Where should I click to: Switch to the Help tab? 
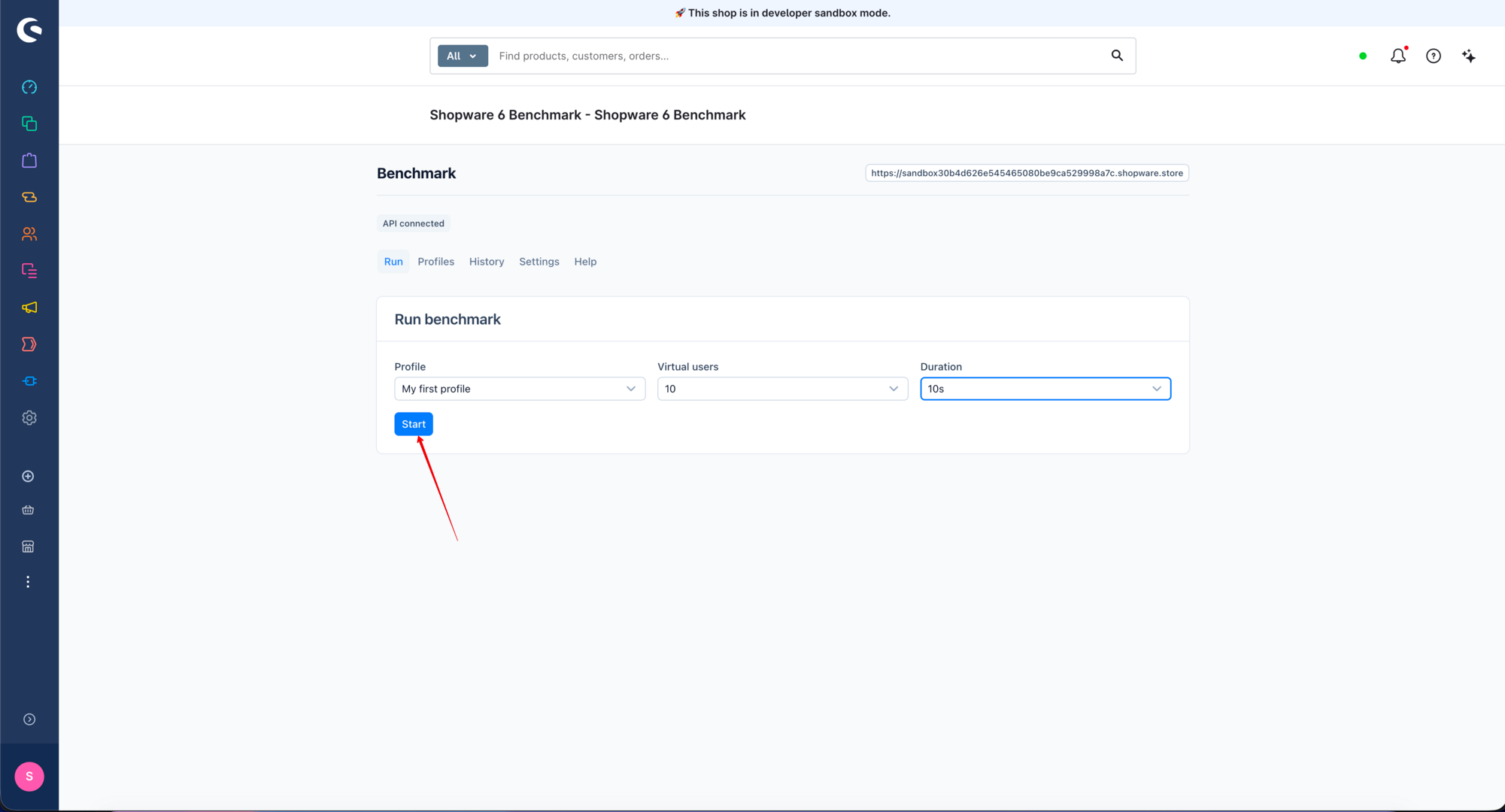coord(585,262)
